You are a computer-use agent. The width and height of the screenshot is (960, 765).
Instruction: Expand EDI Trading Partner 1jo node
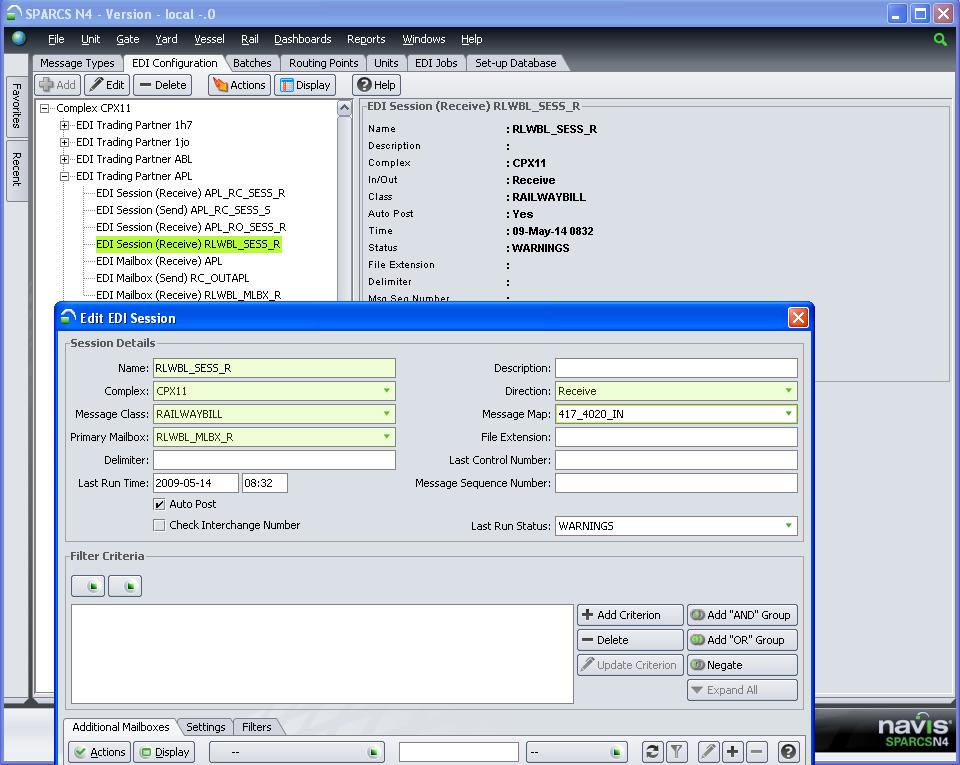point(64,143)
